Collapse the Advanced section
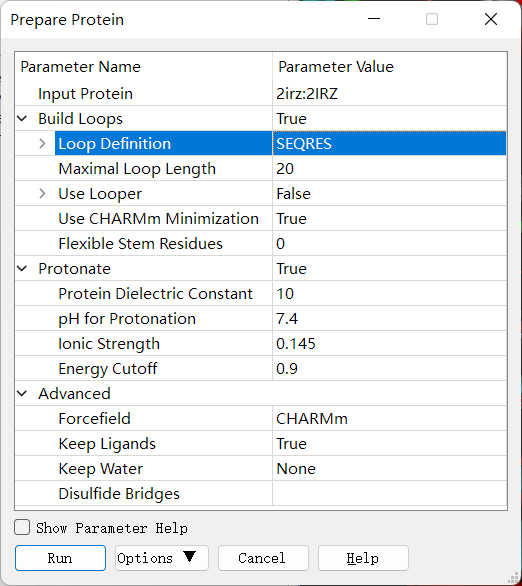Image resolution: width=522 pixels, height=586 pixels. tap(22, 394)
